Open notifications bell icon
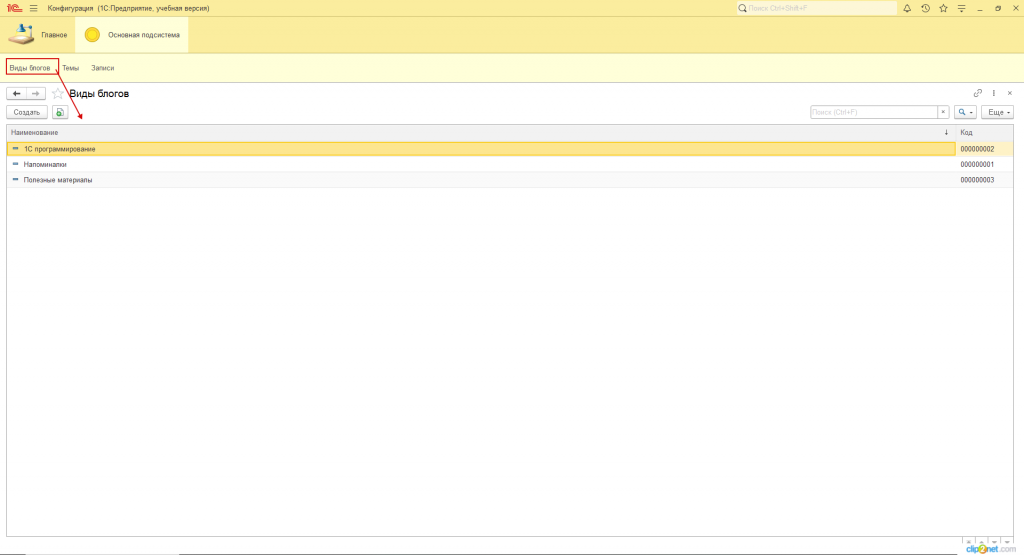Screen dimensions: 1024x555 907,8
